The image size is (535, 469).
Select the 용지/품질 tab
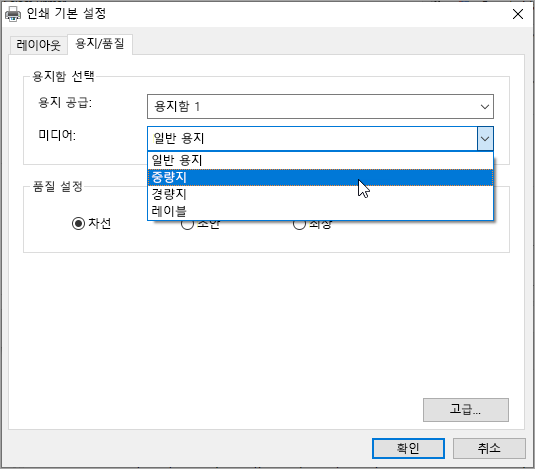(x=100, y=44)
